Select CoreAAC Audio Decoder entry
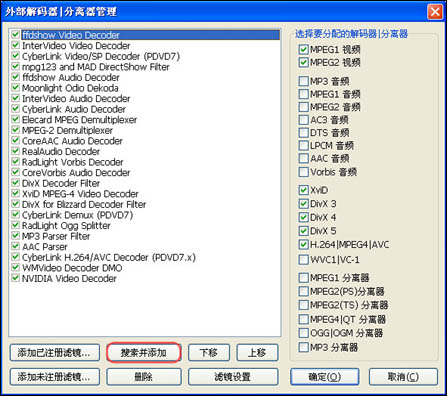 point(72,141)
